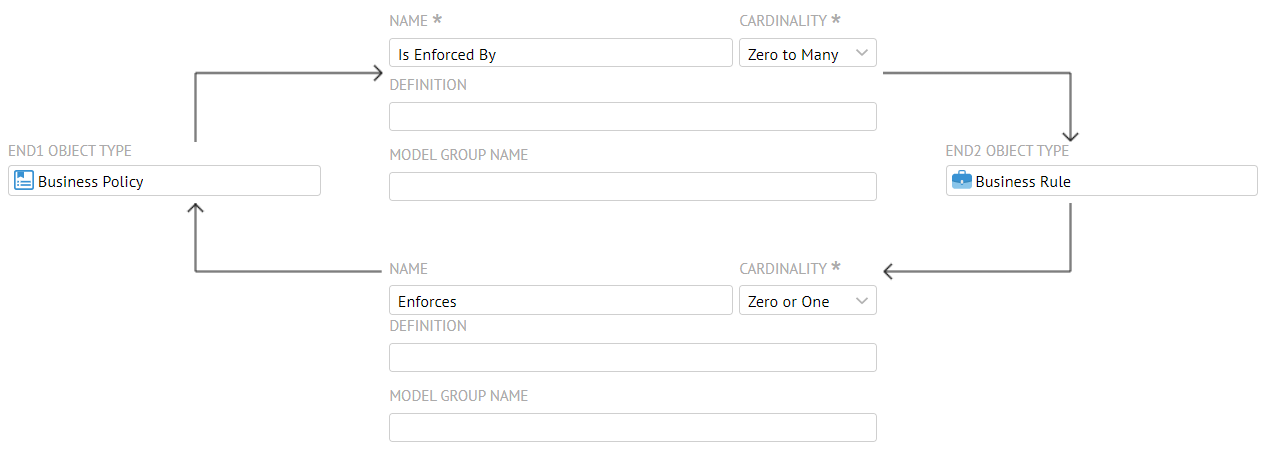The width and height of the screenshot is (1265, 457).
Task: Select Model Group Name field above Enforces
Action: 632,187
